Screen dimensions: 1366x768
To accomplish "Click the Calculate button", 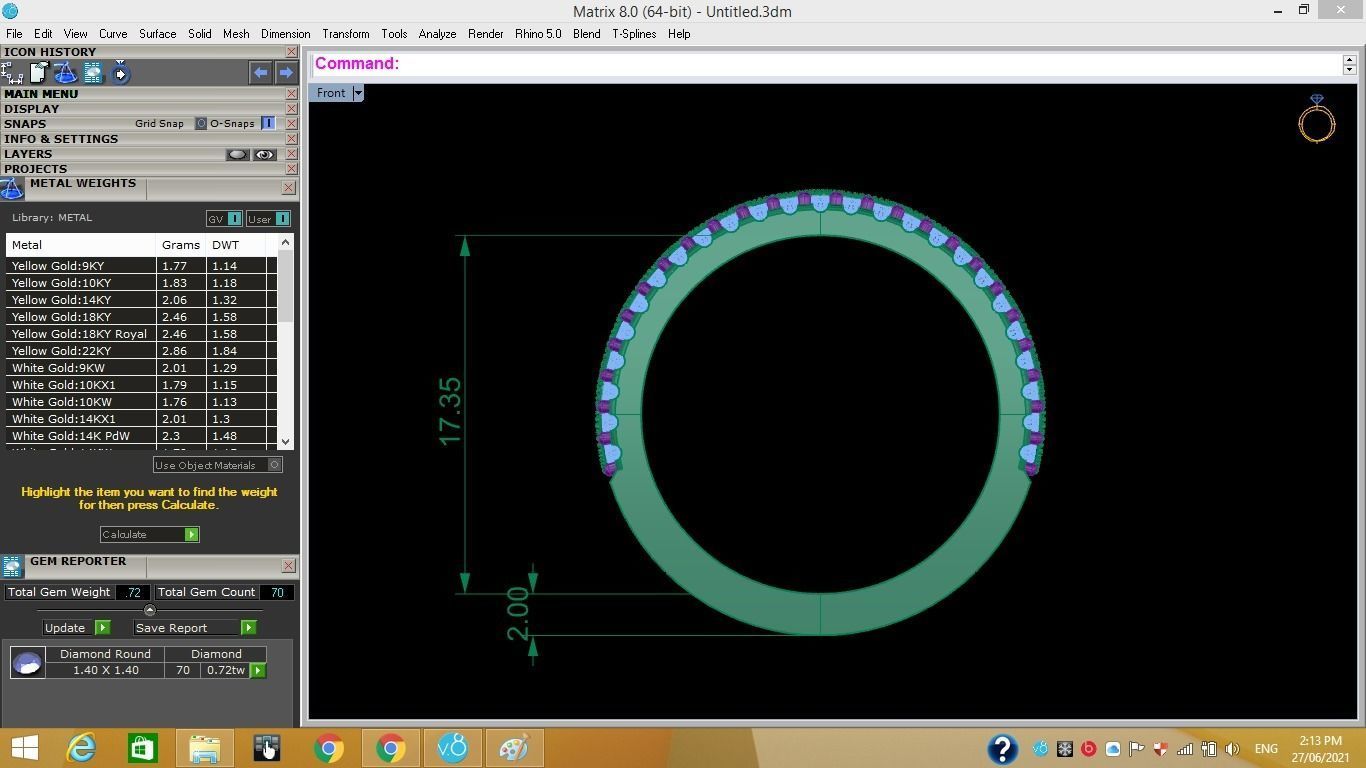I will click(149, 535).
